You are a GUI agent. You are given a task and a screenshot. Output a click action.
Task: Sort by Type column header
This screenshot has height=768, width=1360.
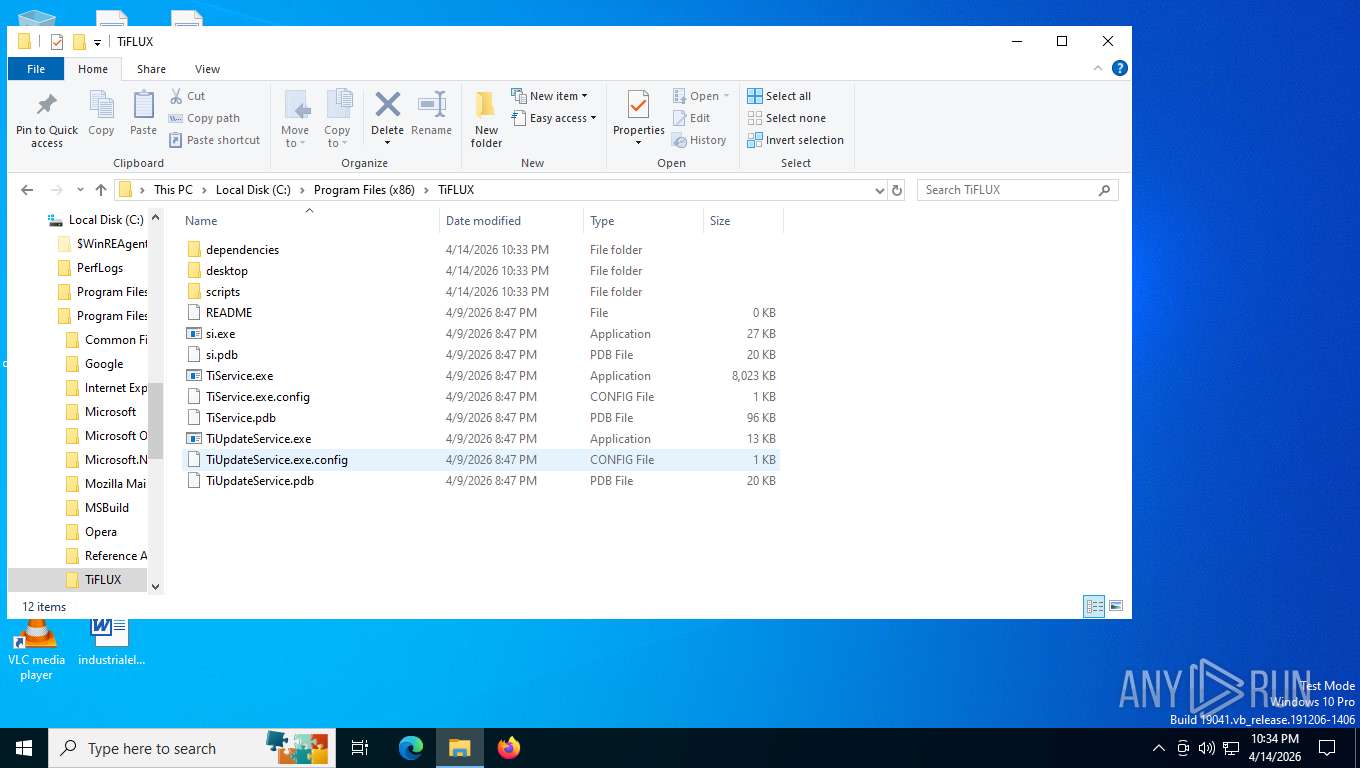643,220
